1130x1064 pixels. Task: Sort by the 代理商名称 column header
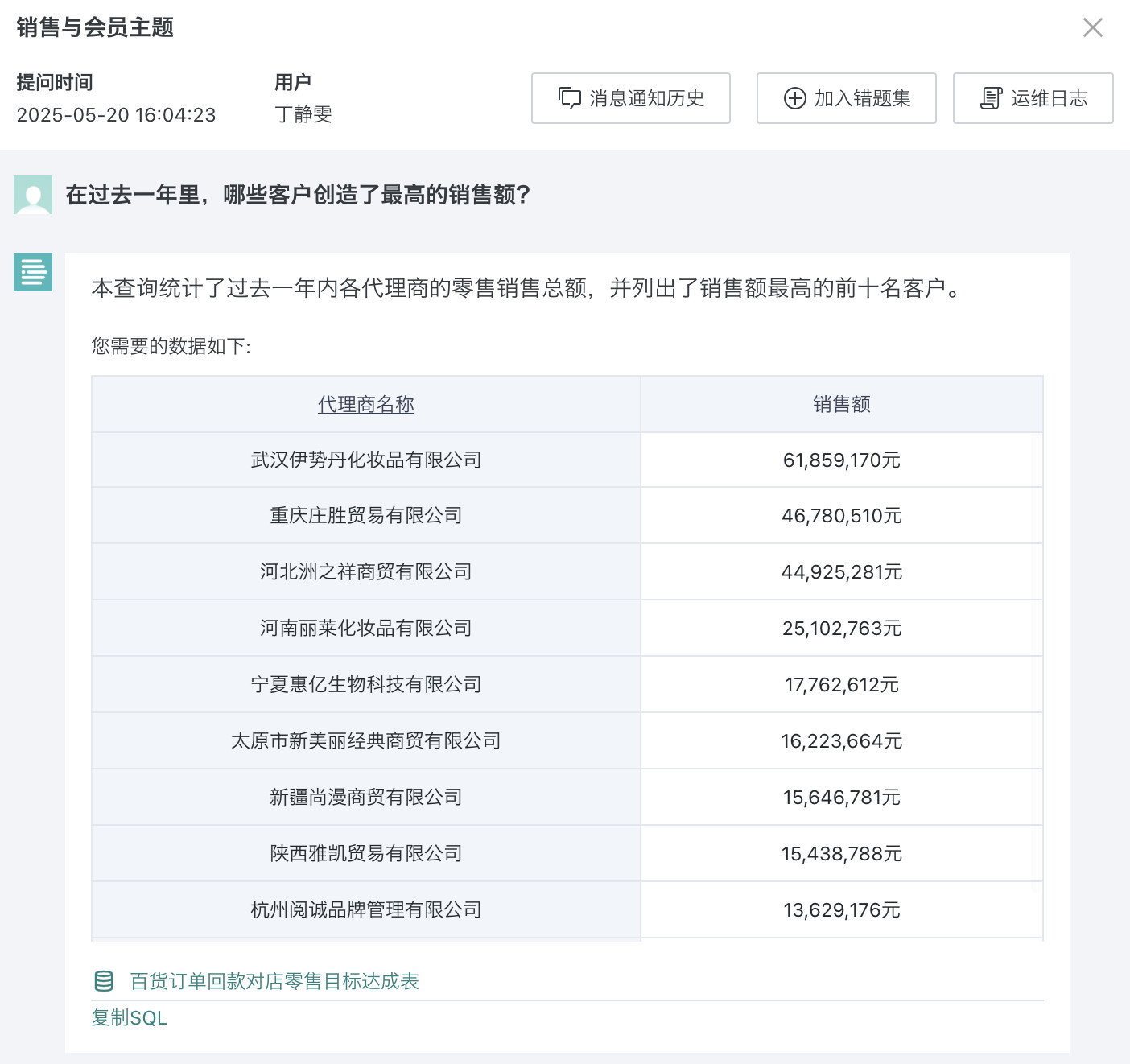(x=366, y=404)
